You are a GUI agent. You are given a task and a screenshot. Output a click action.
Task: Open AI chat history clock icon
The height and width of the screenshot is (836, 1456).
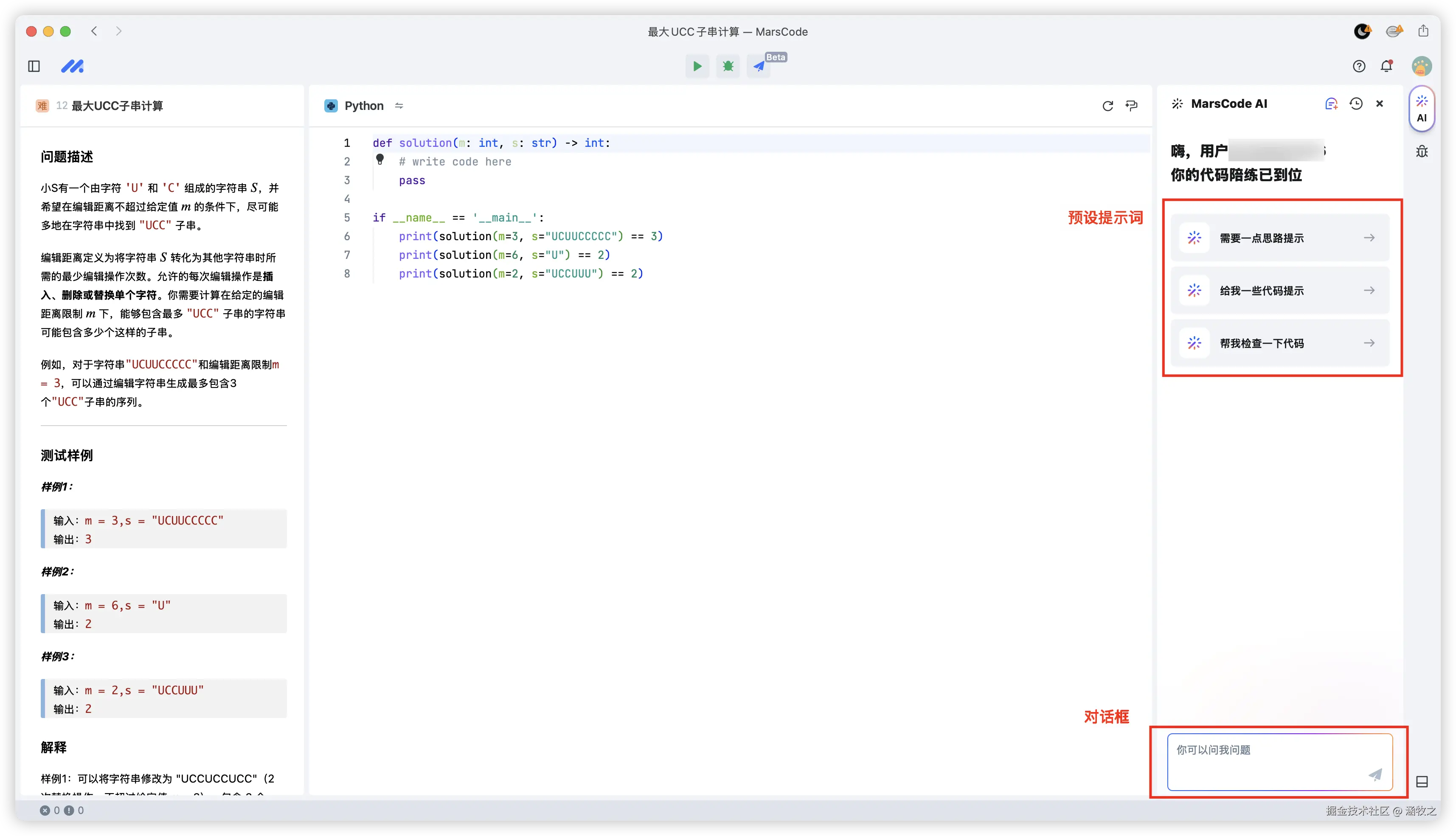click(1355, 104)
